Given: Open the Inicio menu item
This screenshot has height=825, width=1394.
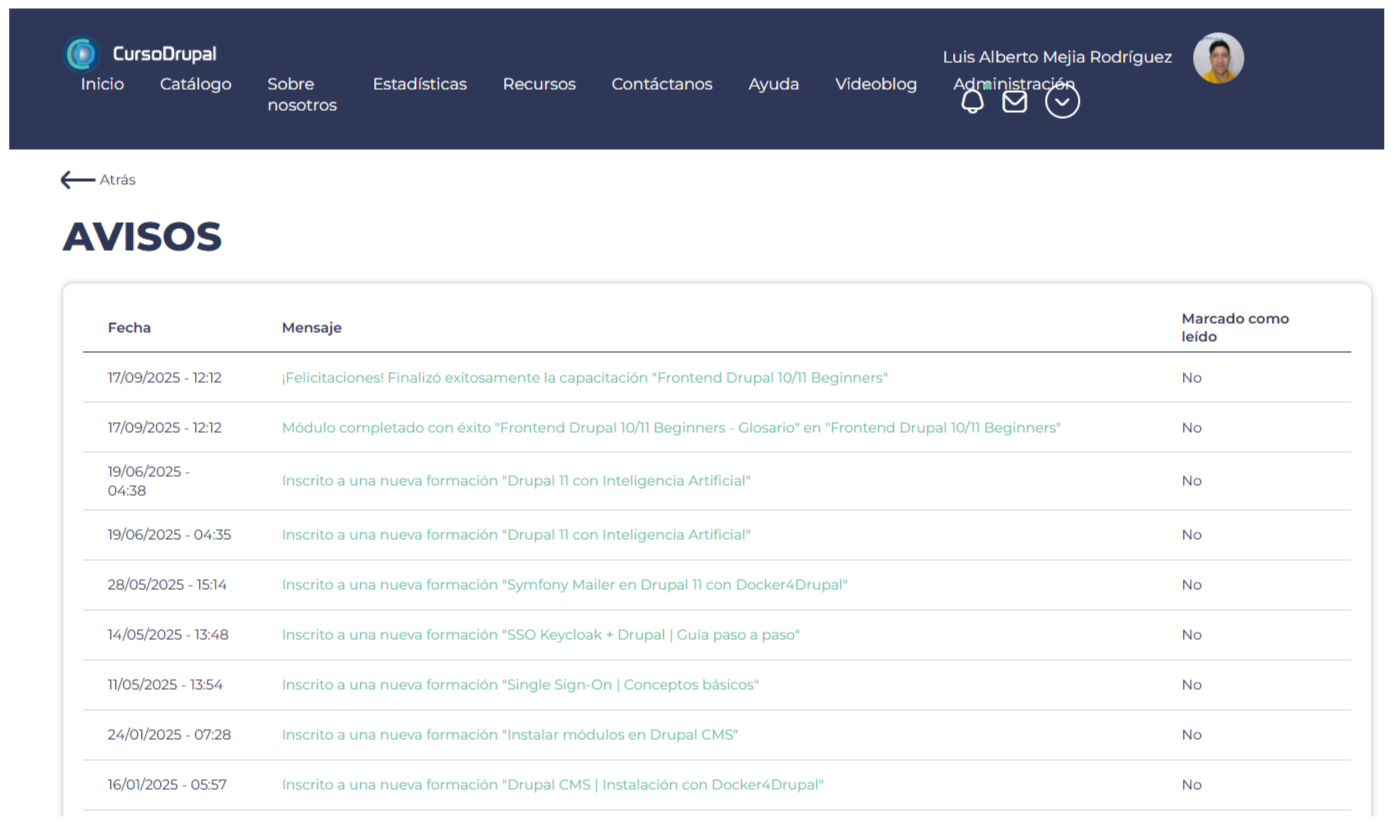Looking at the screenshot, I should tap(102, 84).
